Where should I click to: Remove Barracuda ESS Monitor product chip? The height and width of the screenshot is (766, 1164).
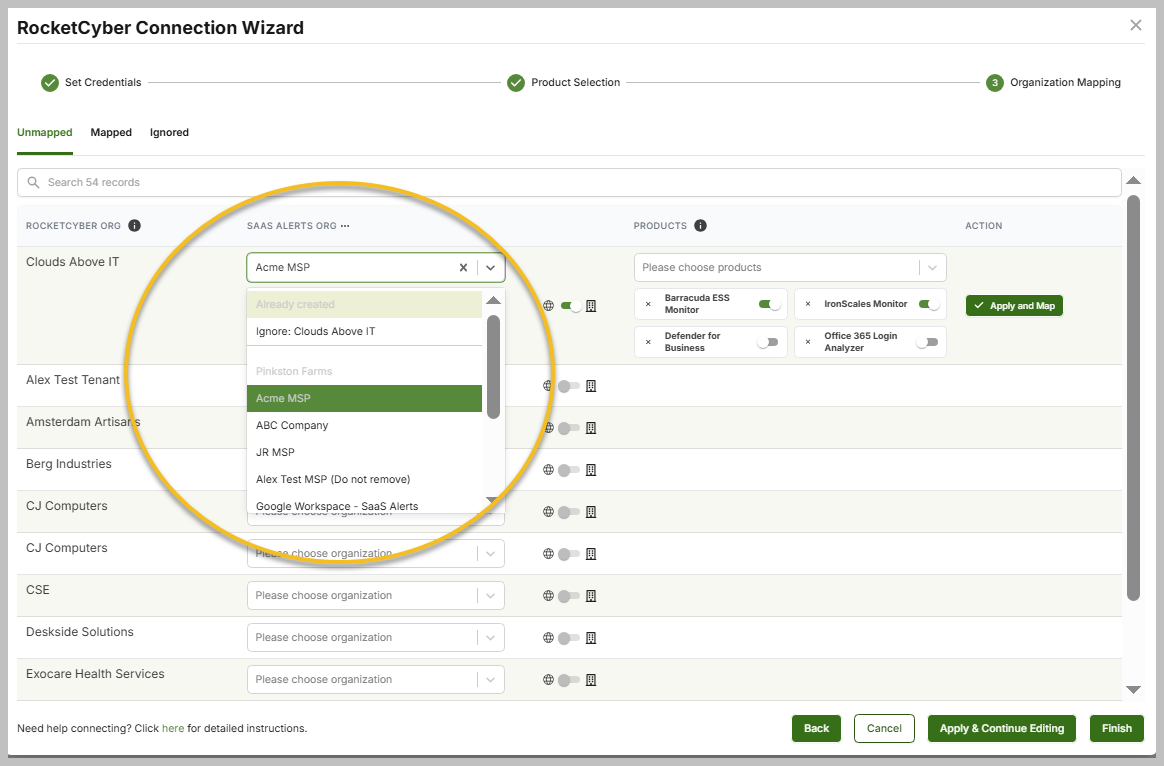(x=648, y=304)
